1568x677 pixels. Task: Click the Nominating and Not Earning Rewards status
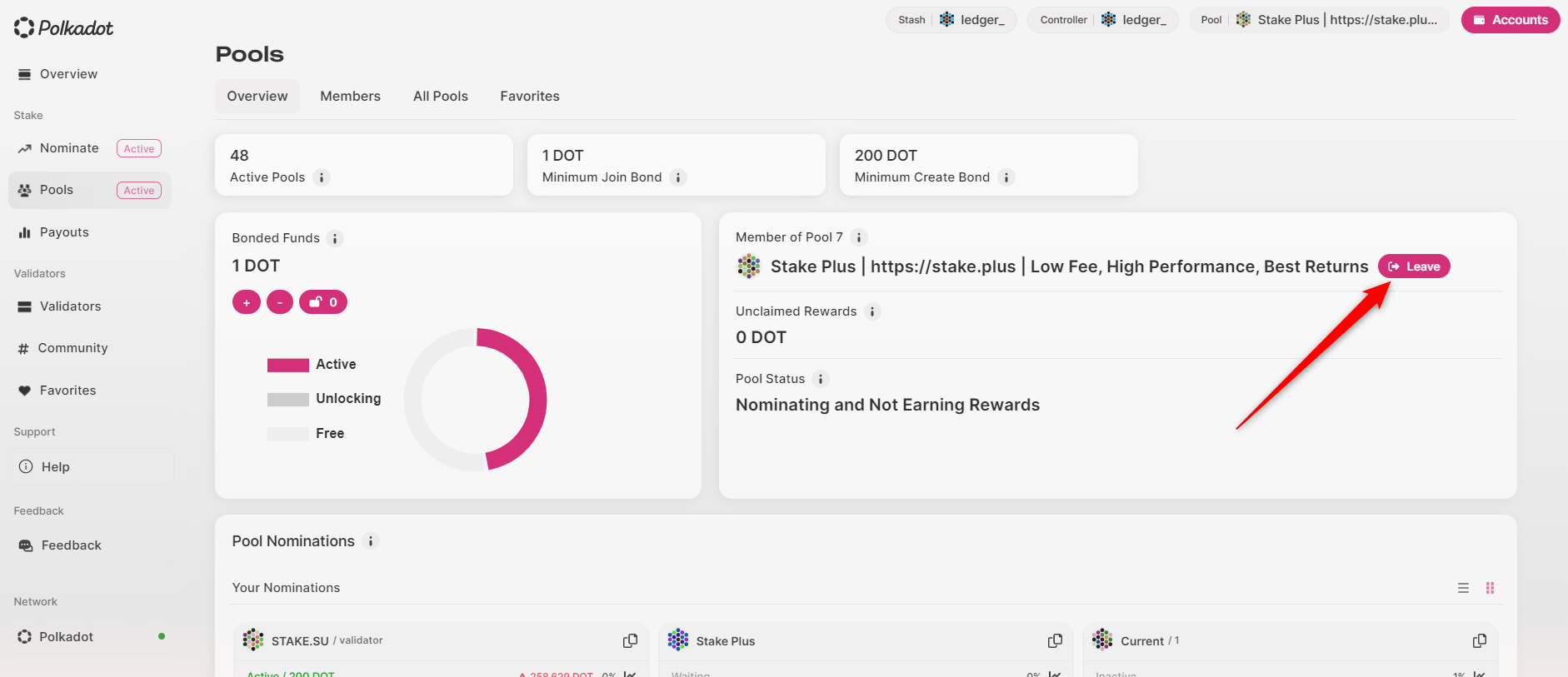(887, 405)
